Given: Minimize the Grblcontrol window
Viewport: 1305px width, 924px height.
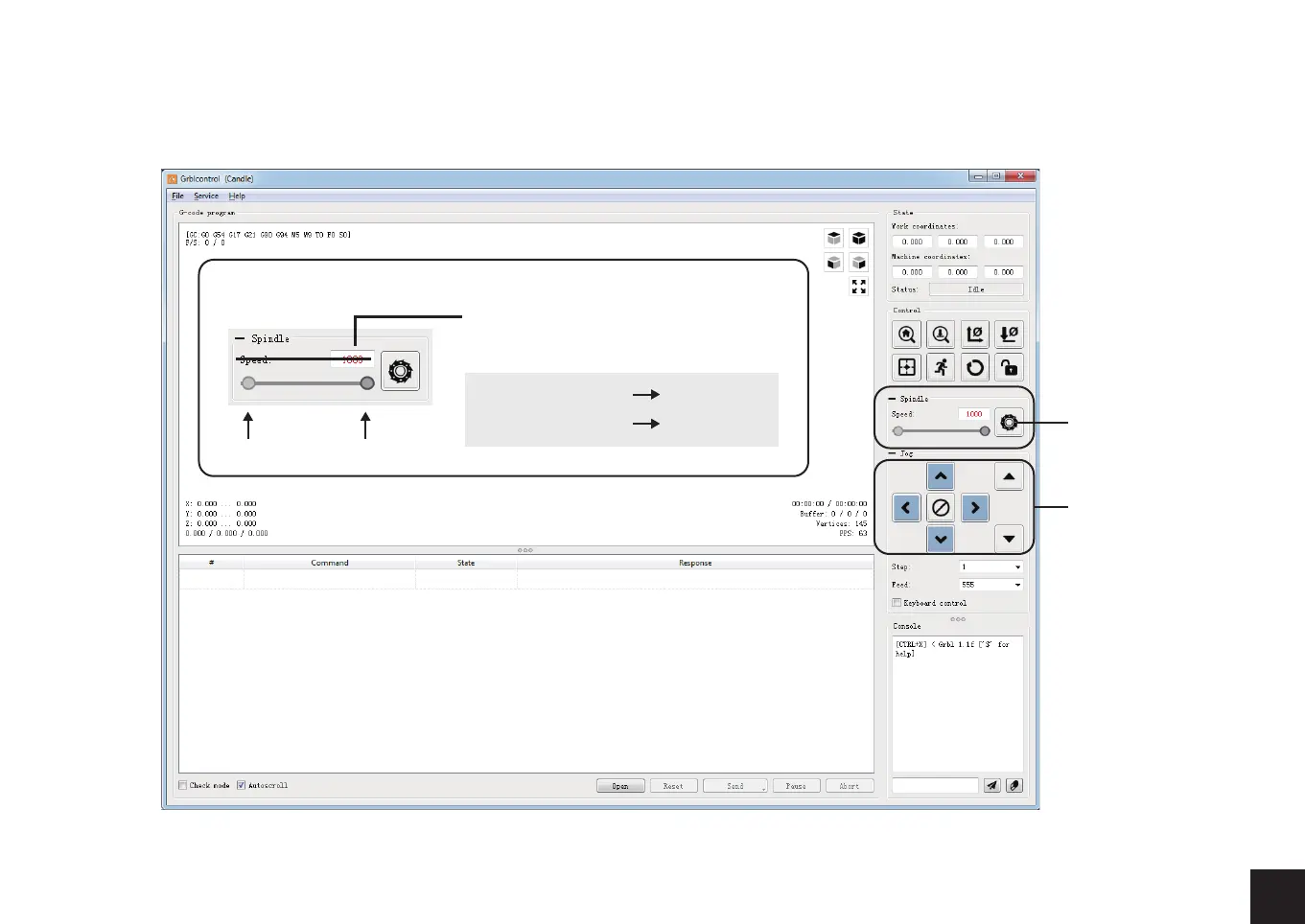Looking at the screenshot, I should (978, 176).
